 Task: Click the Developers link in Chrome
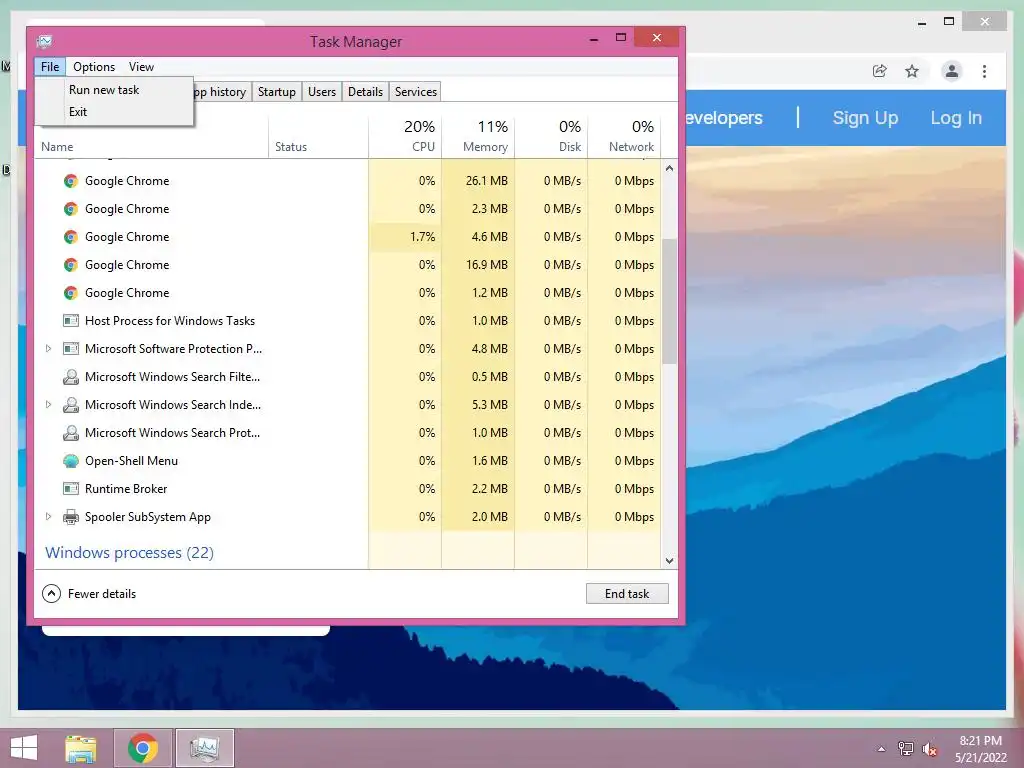pyautogui.click(x=724, y=118)
